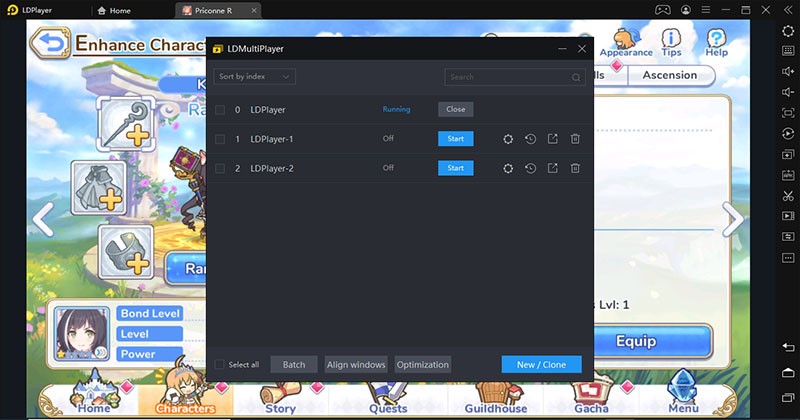Click the Equip button in game
800x420 pixels.
pyautogui.click(x=653, y=341)
